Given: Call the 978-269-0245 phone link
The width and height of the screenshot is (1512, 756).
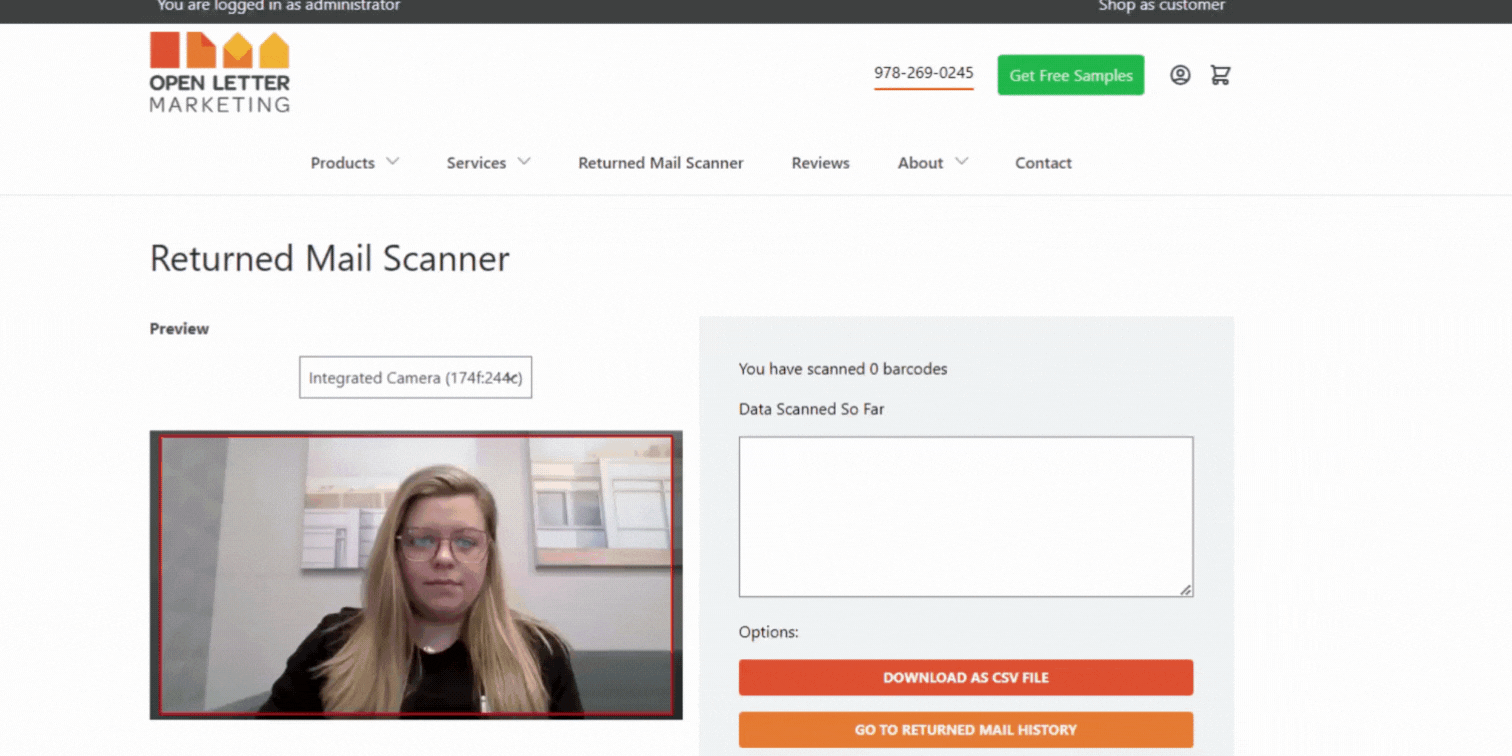Looking at the screenshot, I should point(924,73).
